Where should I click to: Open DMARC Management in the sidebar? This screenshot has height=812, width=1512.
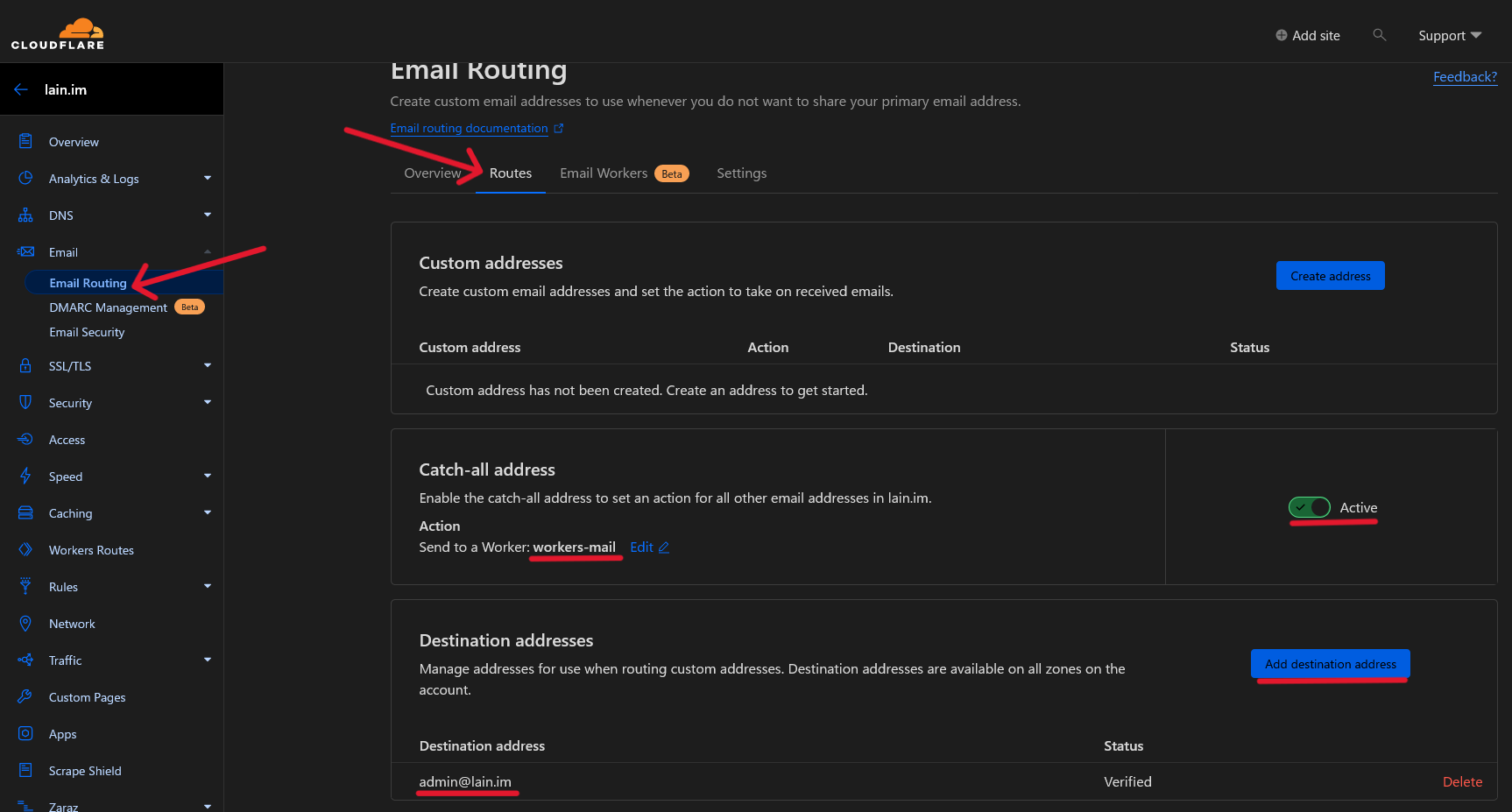point(108,307)
